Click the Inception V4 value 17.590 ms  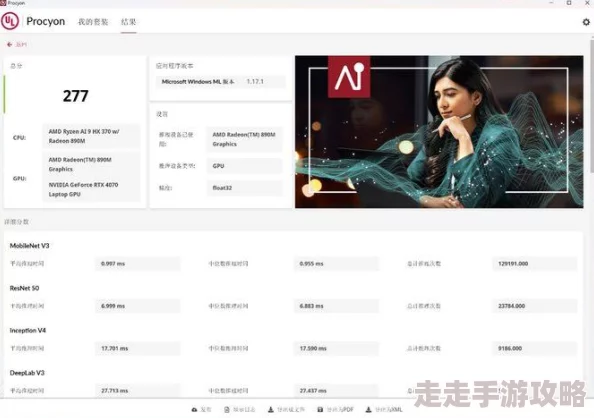click(336, 349)
